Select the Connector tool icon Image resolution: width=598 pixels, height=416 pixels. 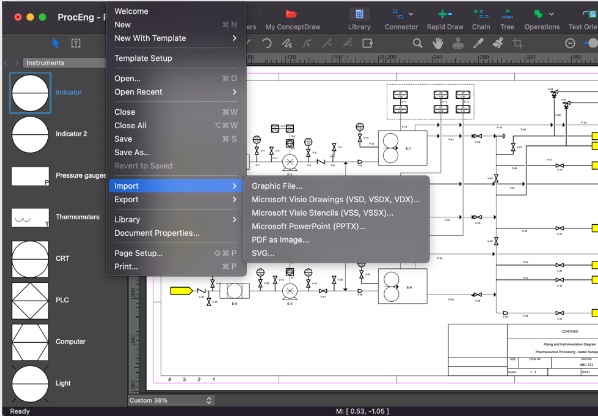click(398, 14)
